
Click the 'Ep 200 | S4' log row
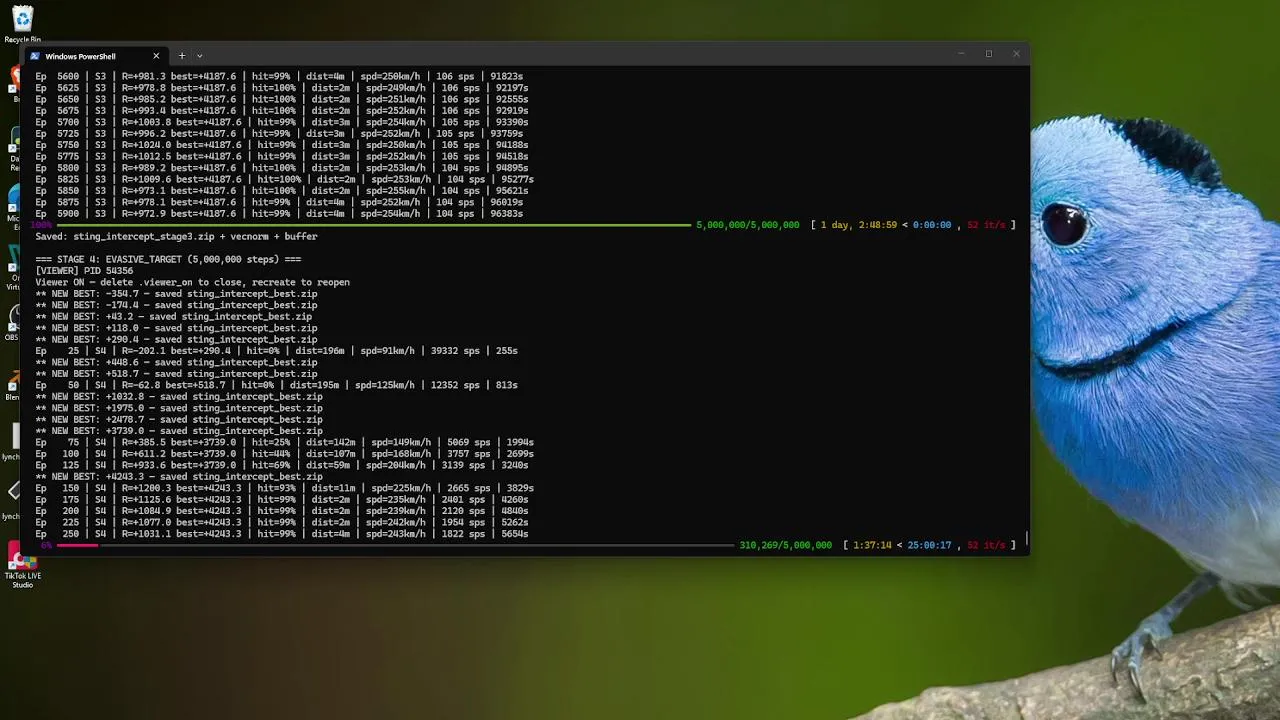(x=282, y=511)
